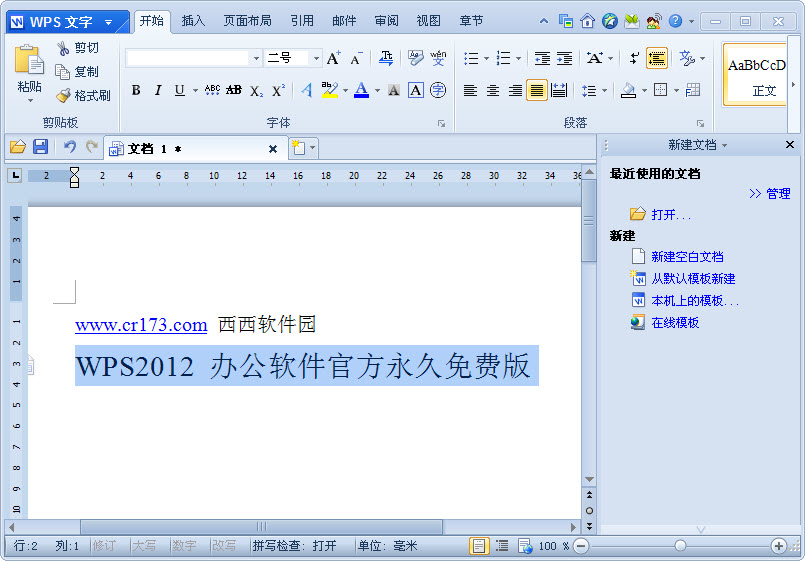Open the font size dropdown showing 二号

pyautogui.click(x=316, y=59)
